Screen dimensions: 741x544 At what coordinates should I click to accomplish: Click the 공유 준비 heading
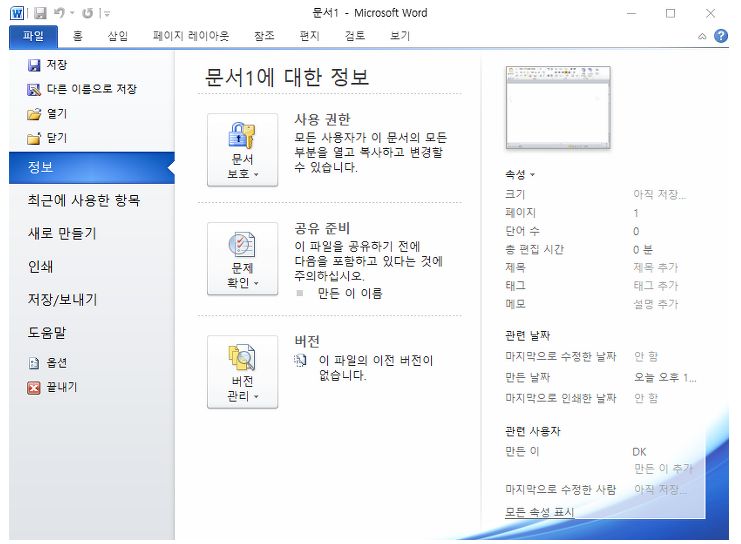322,228
